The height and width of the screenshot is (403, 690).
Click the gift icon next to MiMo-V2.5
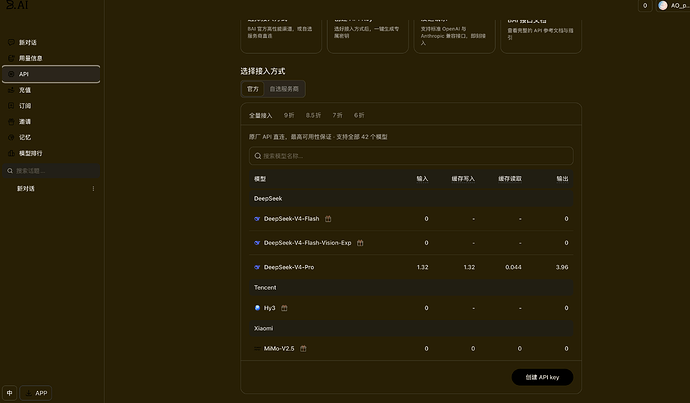click(303, 348)
